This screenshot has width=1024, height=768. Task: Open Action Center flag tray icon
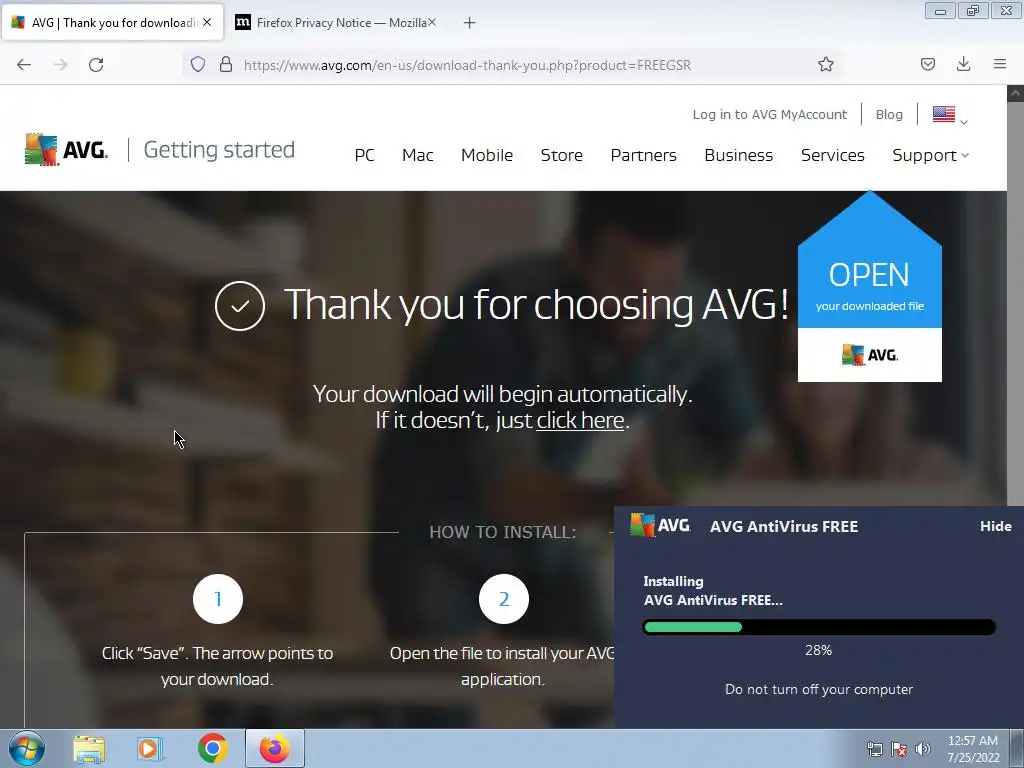tap(899, 749)
